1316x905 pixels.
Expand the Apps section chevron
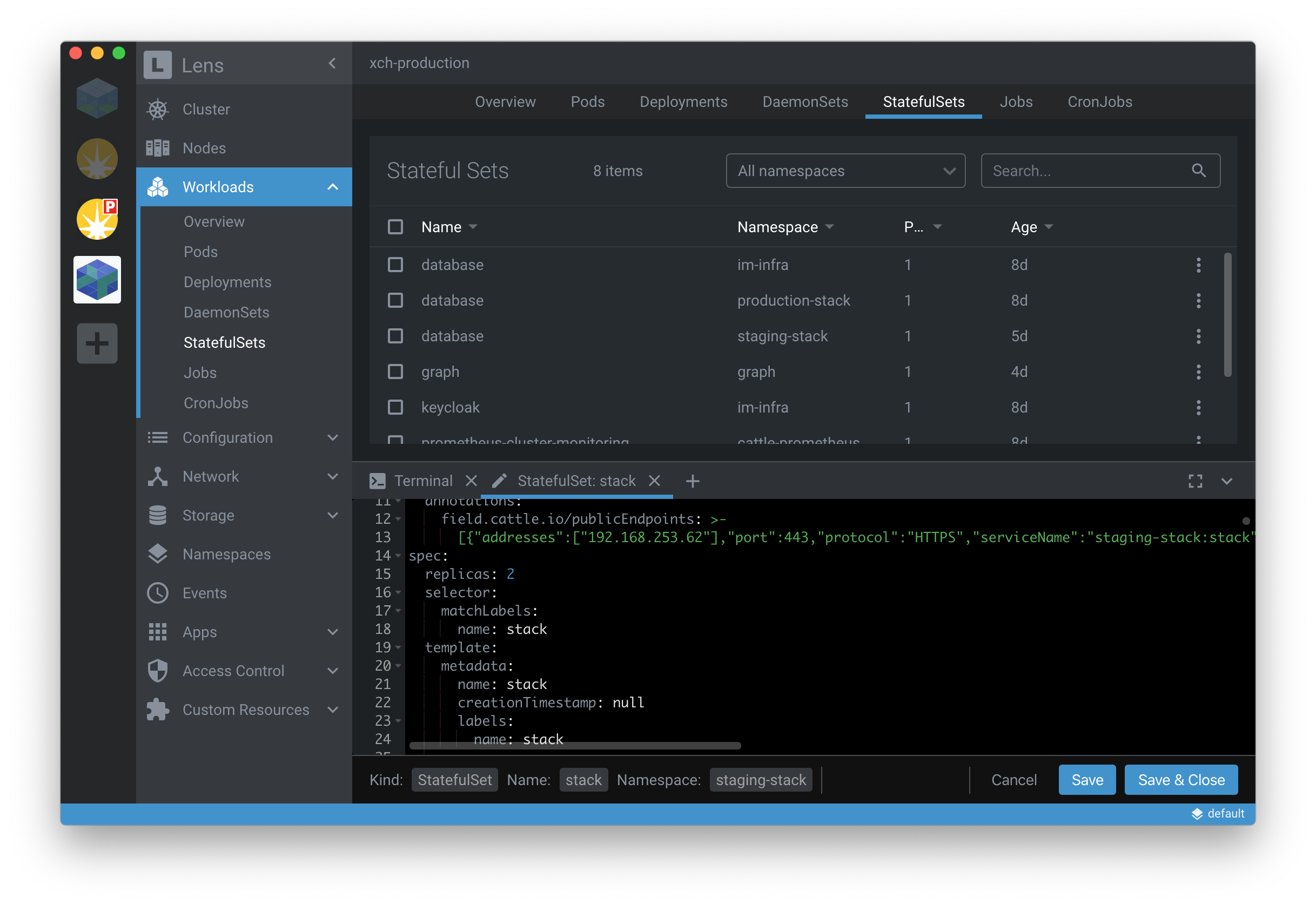[x=332, y=632]
